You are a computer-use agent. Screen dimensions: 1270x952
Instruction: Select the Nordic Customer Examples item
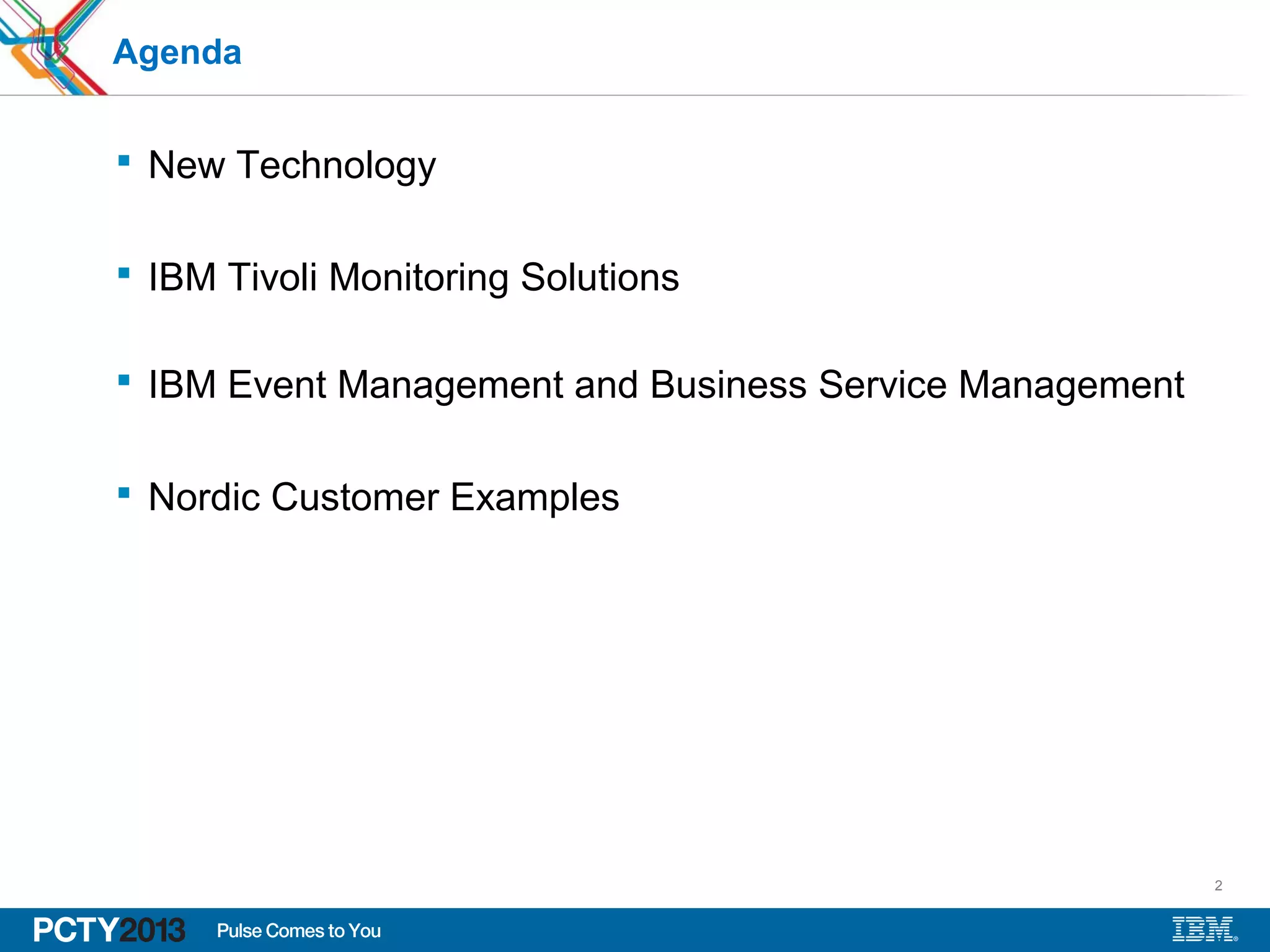click(x=384, y=498)
